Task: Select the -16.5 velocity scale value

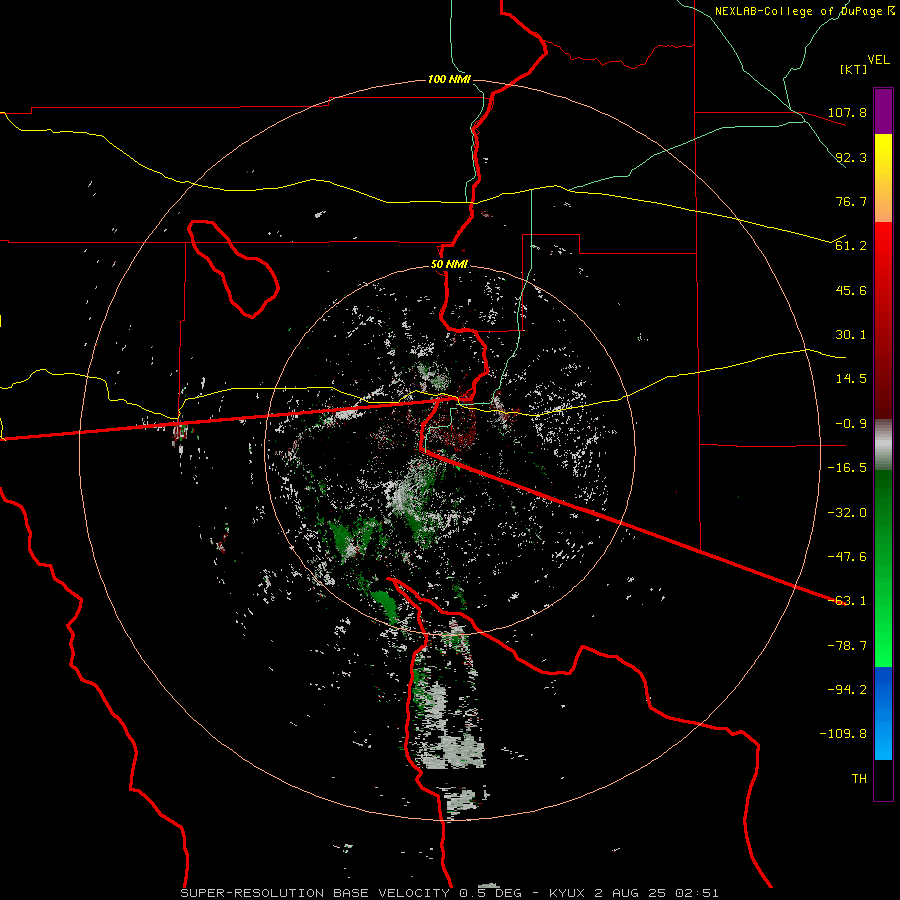Action: 847,468
